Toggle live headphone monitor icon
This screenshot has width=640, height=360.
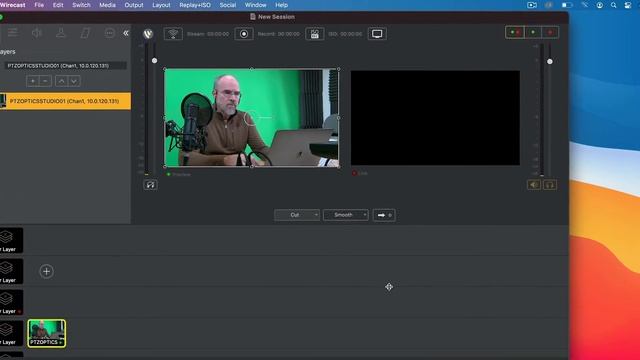550,185
